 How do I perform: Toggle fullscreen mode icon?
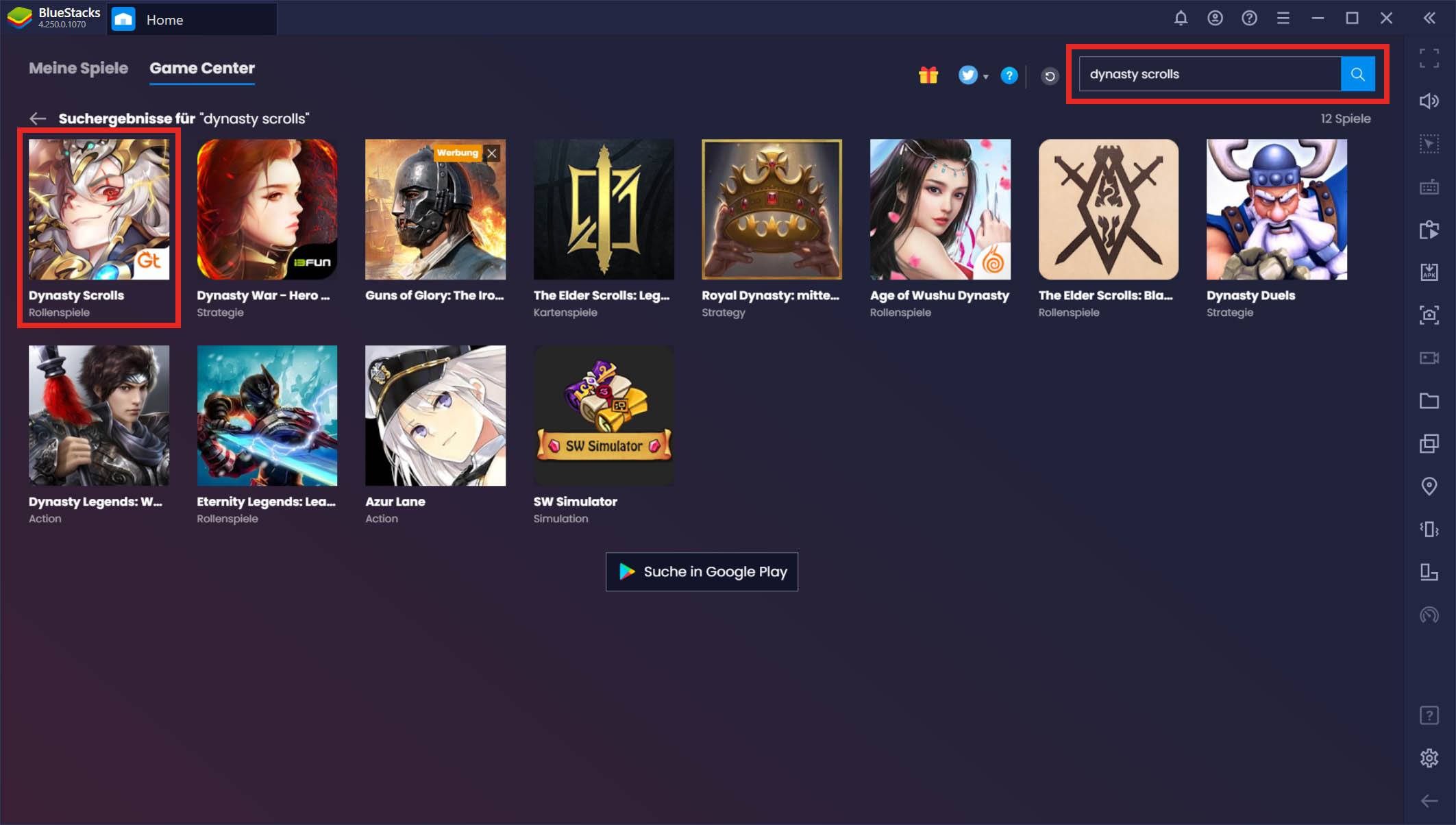tap(1429, 58)
